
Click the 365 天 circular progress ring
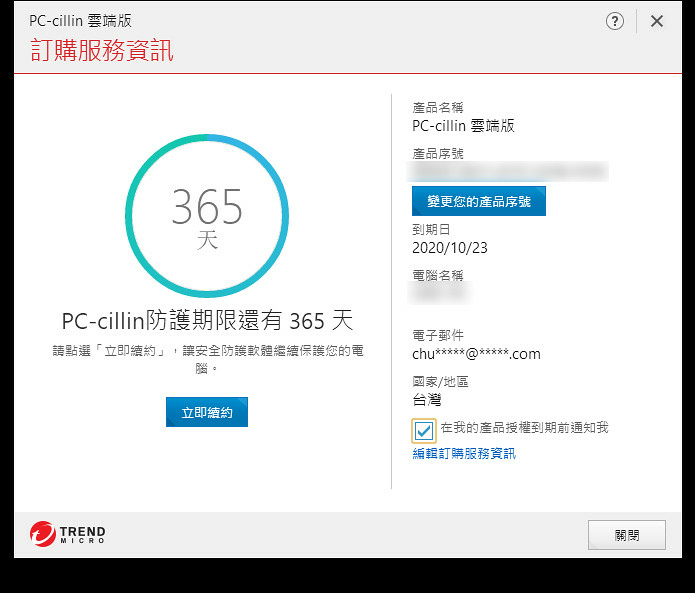(207, 216)
